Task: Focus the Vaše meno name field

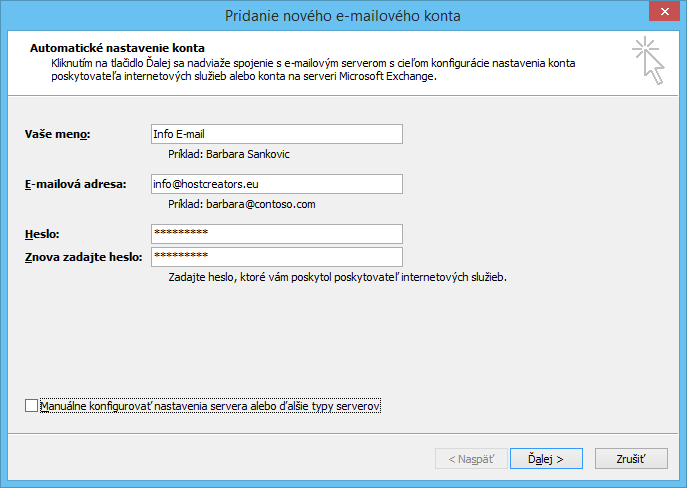Action: point(275,134)
